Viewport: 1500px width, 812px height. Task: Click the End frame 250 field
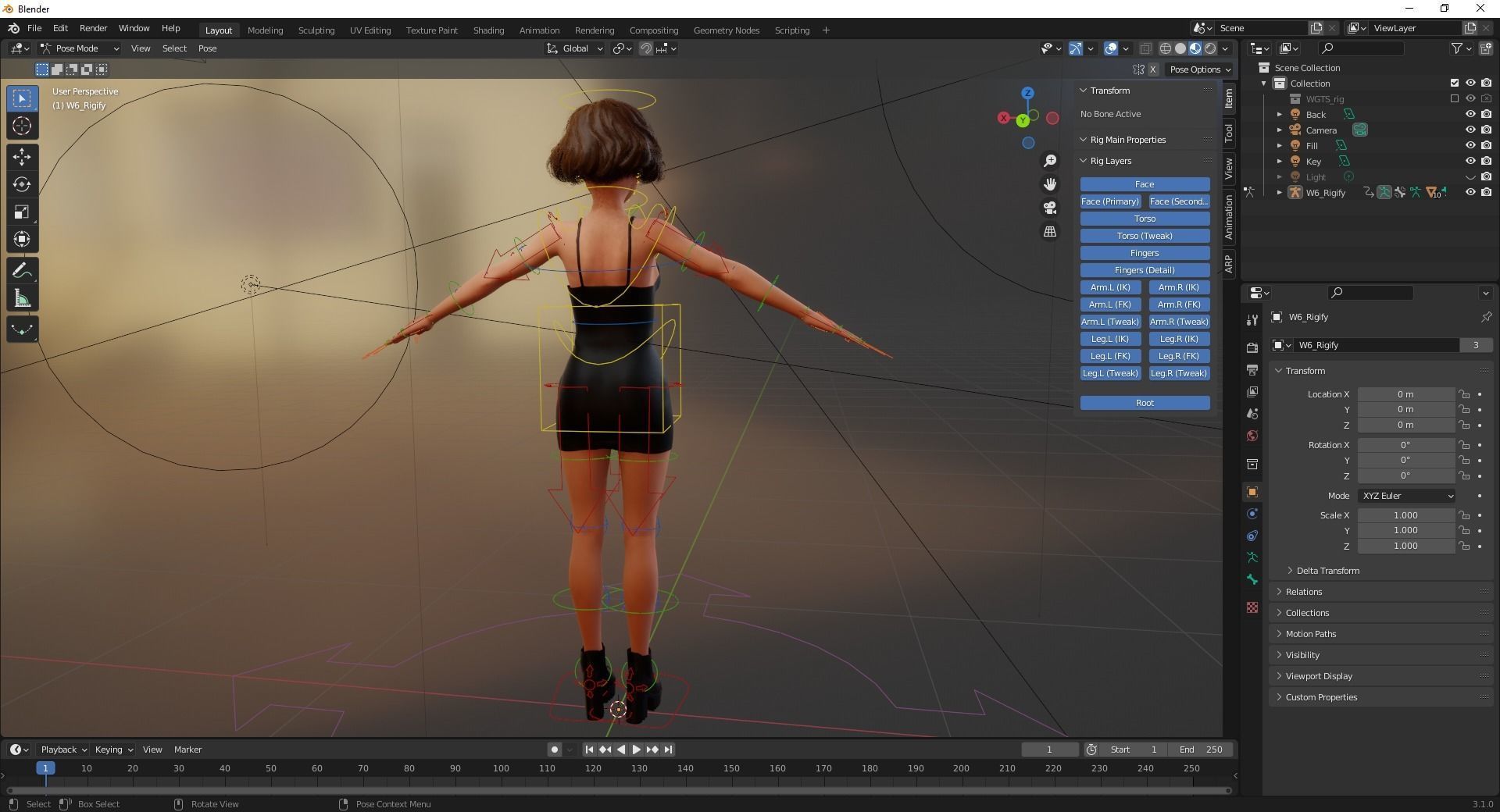1201,750
